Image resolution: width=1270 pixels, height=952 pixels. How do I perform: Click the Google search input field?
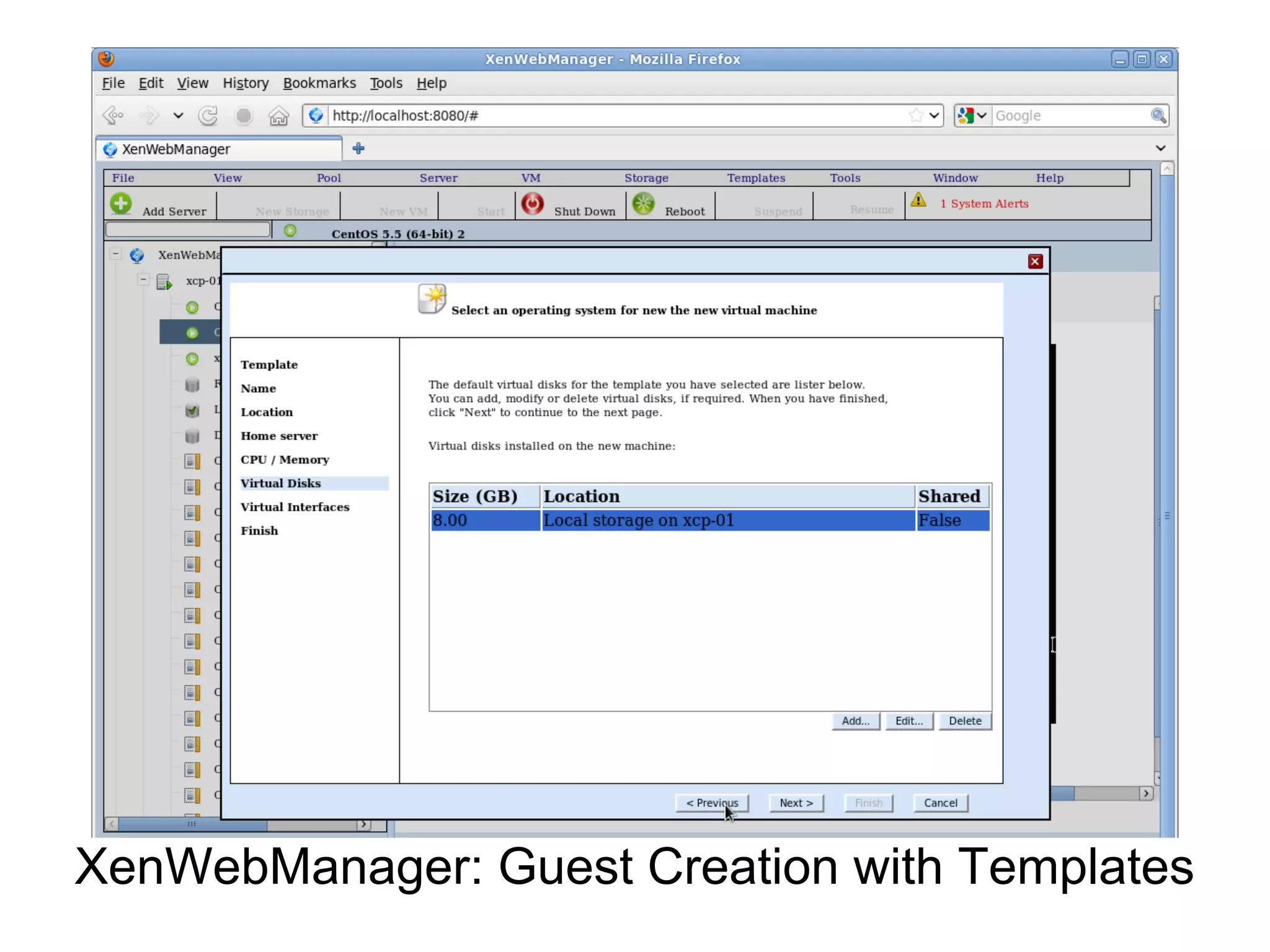(1071, 115)
